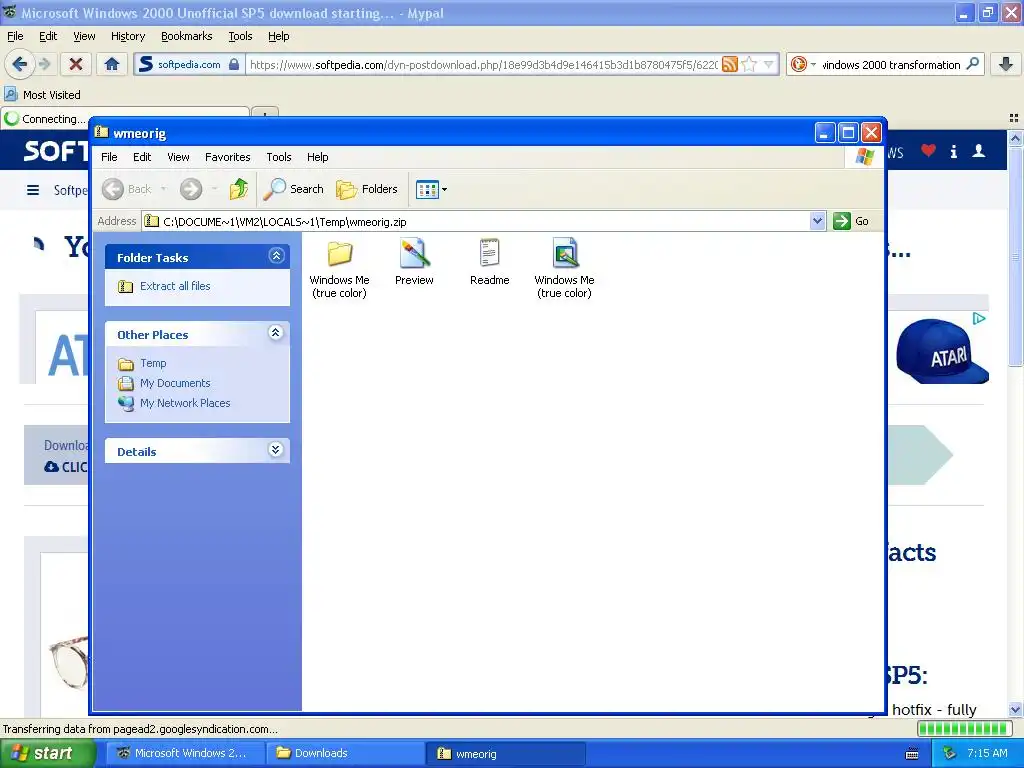The width and height of the screenshot is (1024, 768).
Task: Click the RSS feed icon in URL bar
Action: pyautogui.click(x=730, y=64)
